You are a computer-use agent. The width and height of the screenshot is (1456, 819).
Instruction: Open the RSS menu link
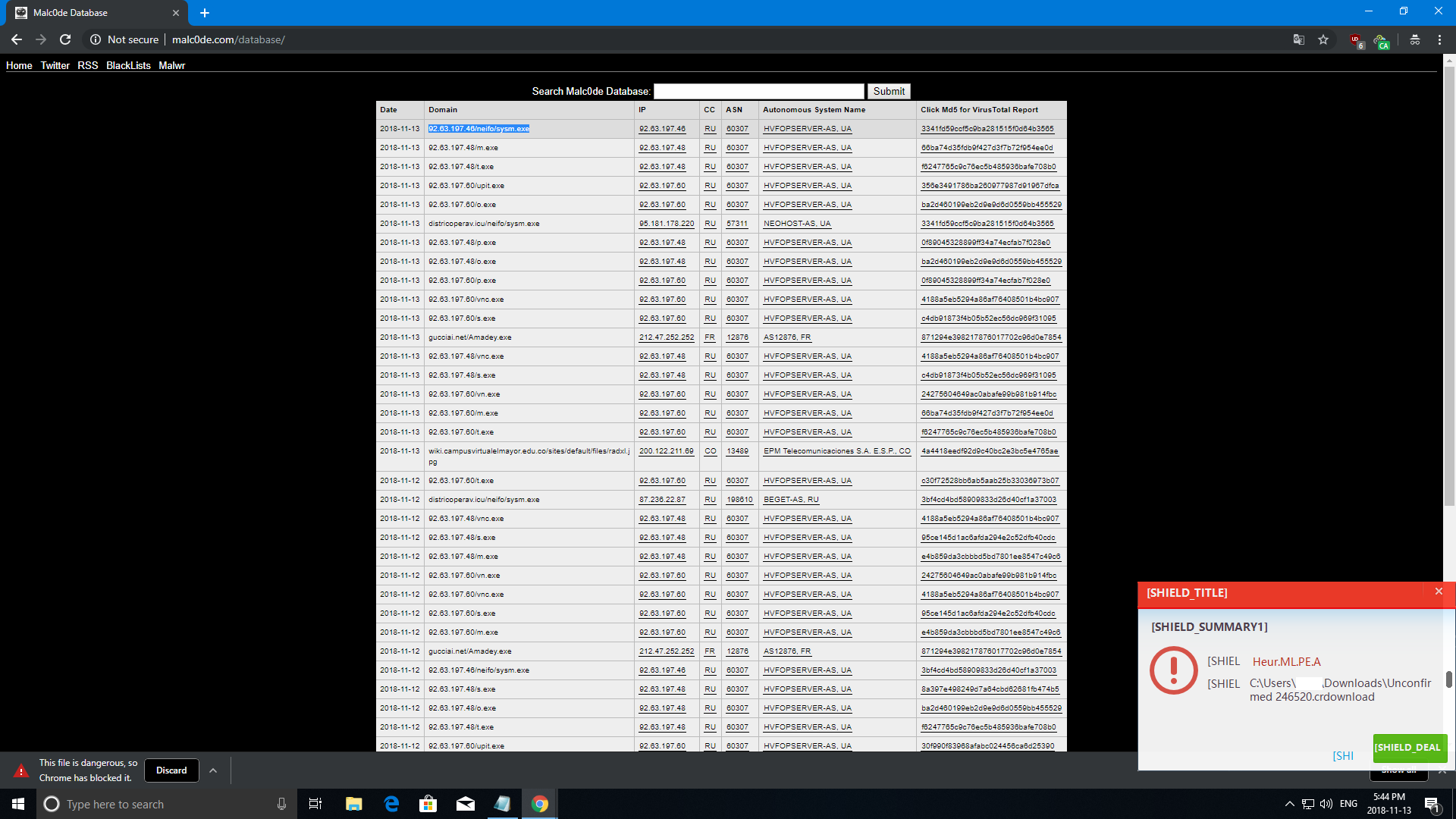87,65
